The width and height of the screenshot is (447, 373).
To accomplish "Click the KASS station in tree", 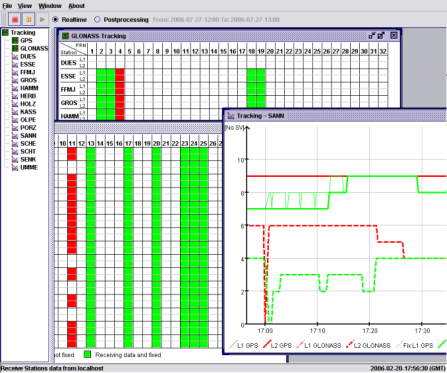I will [24, 112].
